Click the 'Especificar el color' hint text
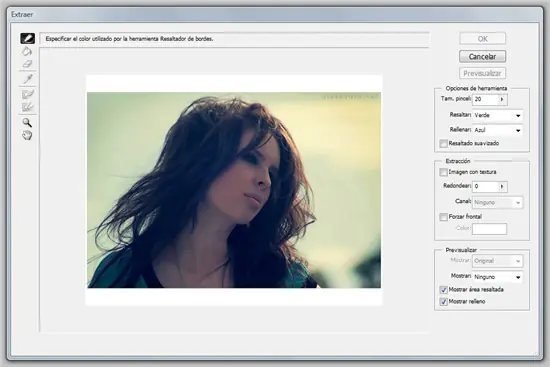This screenshot has height=367, width=550. pos(129,39)
